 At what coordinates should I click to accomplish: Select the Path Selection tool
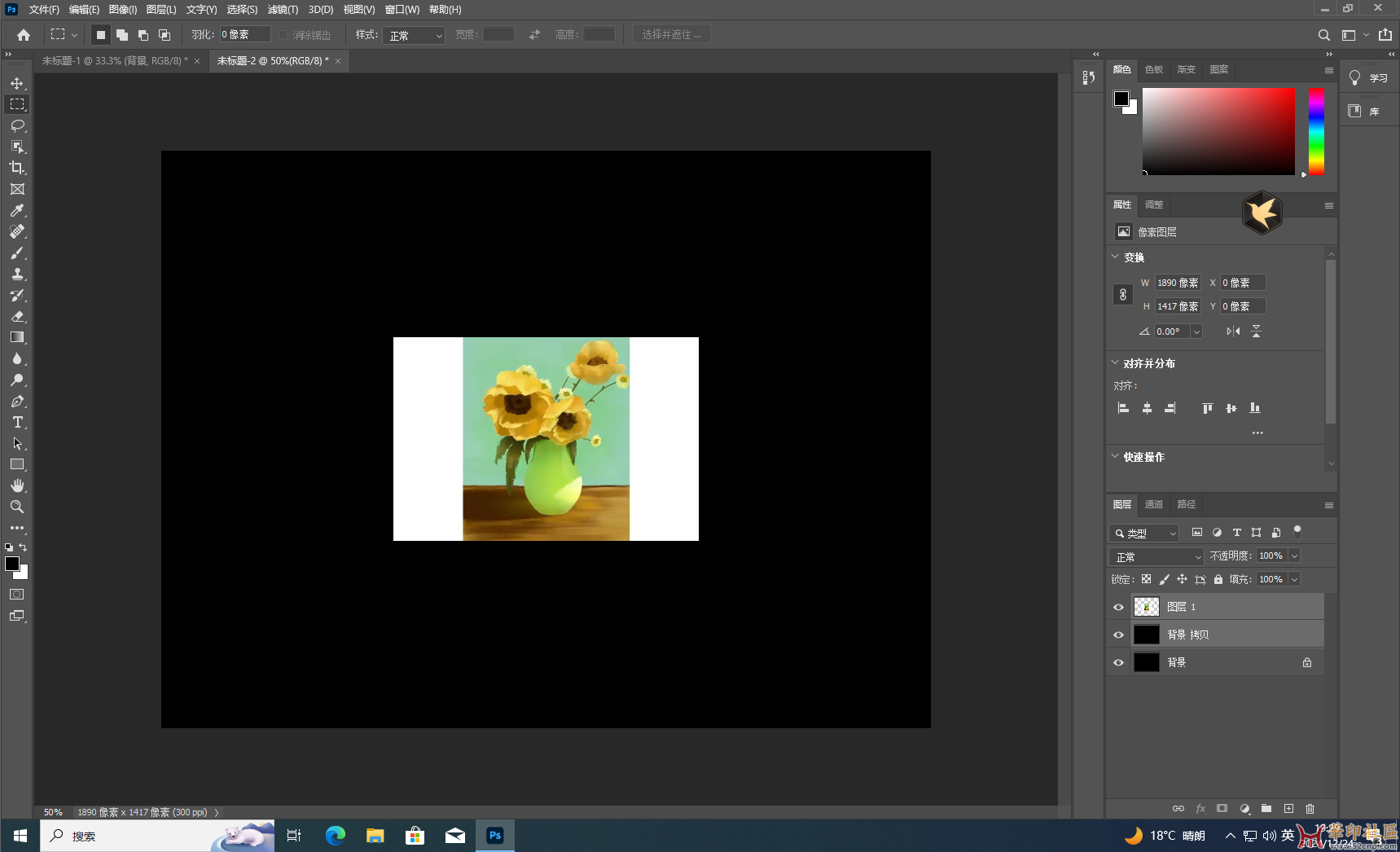[x=17, y=443]
